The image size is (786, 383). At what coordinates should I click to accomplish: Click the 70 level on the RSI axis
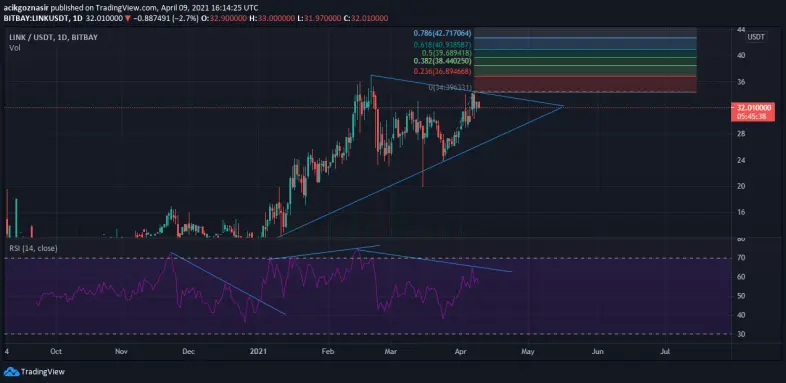click(x=740, y=258)
